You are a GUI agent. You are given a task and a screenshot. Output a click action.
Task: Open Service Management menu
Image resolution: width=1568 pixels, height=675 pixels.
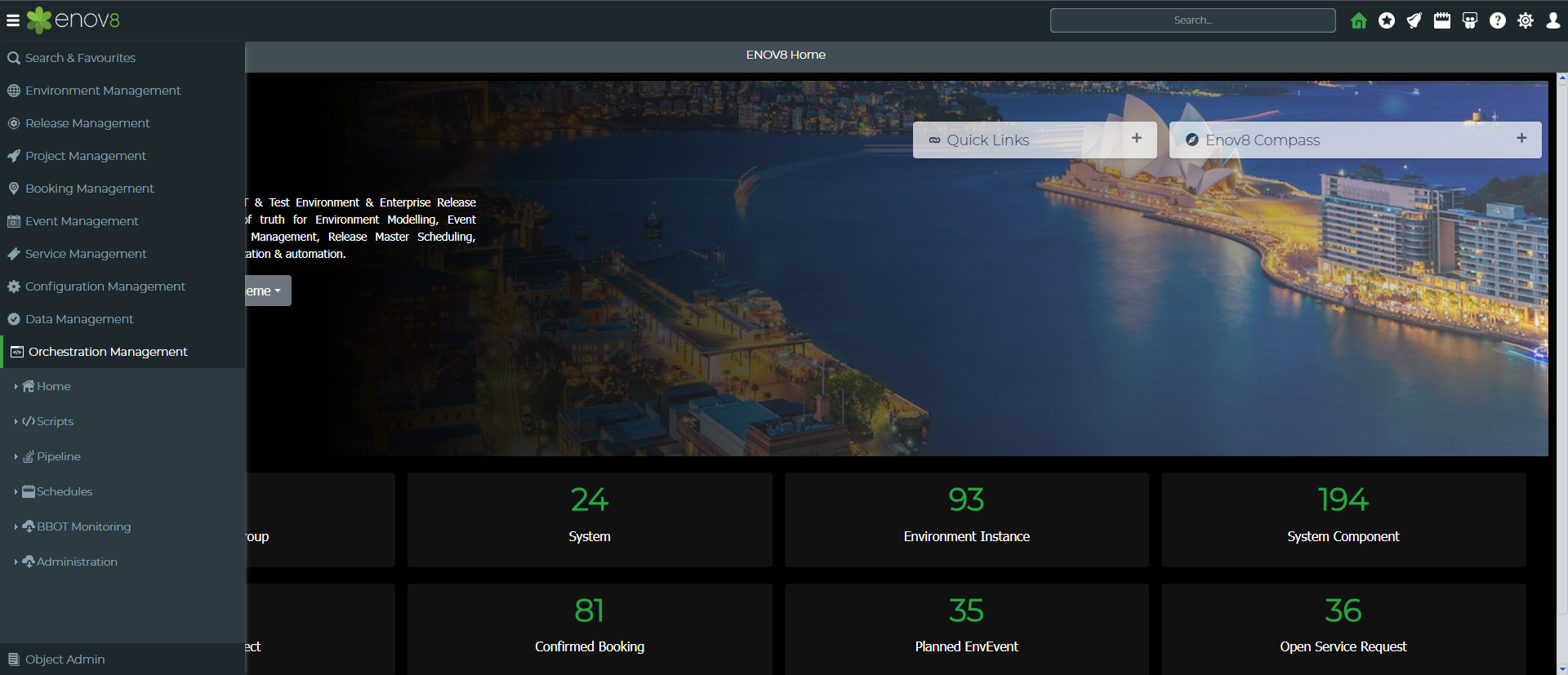(x=122, y=254)
